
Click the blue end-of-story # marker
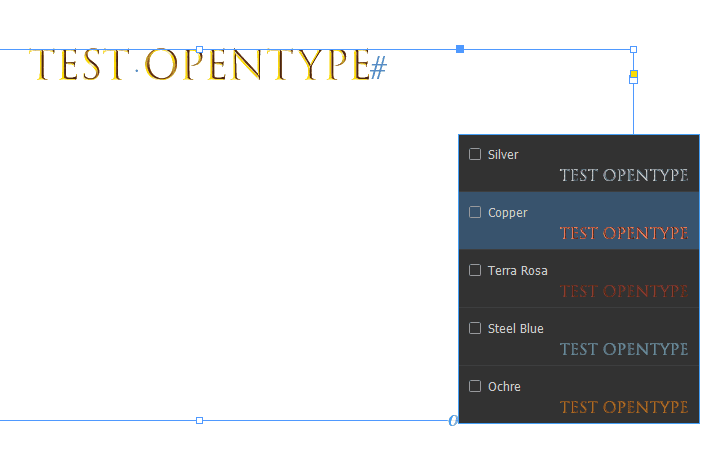(x=378, y=67)
